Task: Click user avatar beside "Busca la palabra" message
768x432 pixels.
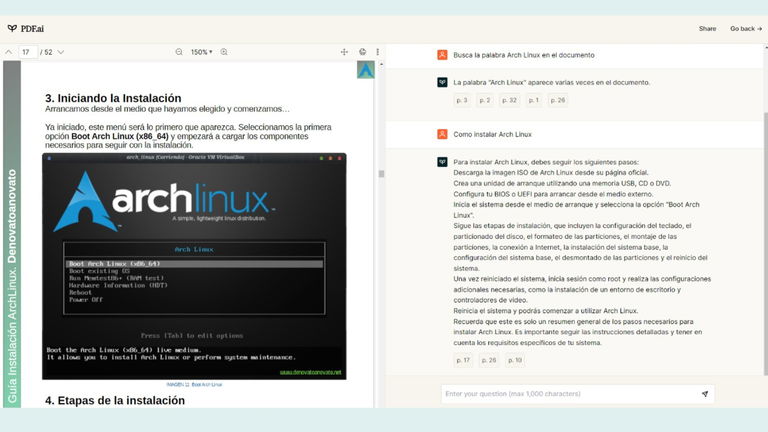Action: pyautogui.click(x=442, y=55)
